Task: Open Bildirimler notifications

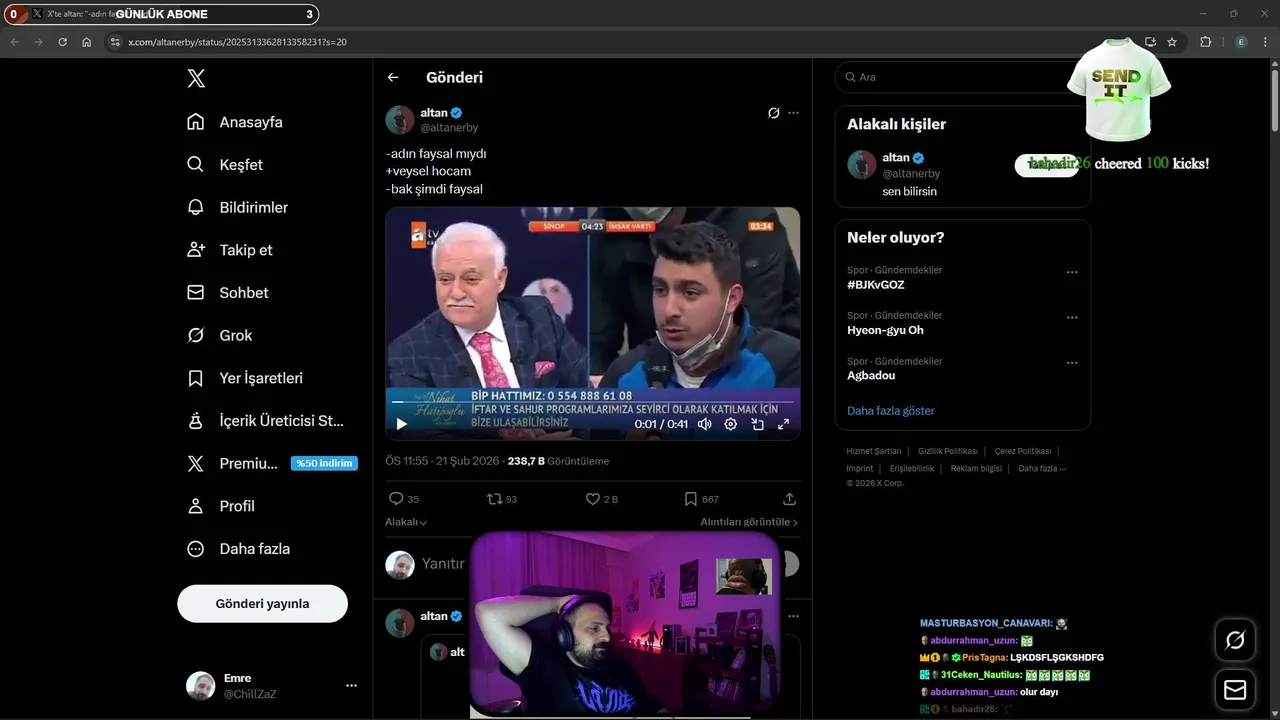Action: 237,207
